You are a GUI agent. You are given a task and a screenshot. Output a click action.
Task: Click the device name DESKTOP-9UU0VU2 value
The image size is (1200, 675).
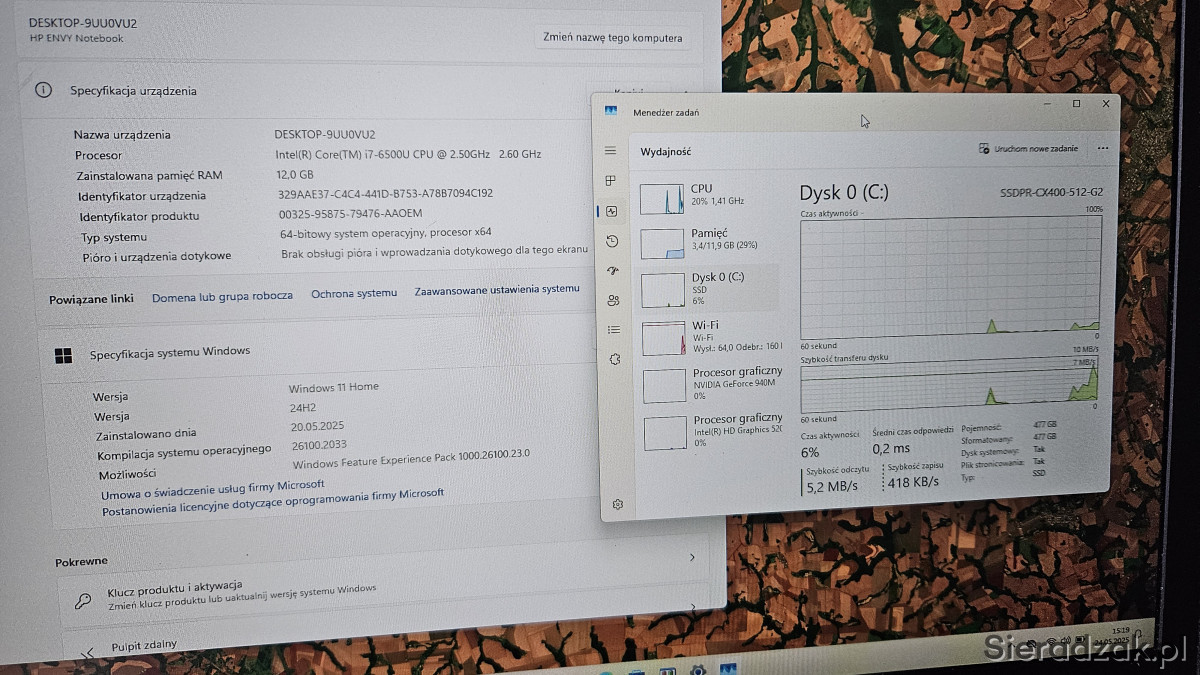coord(325,134)
